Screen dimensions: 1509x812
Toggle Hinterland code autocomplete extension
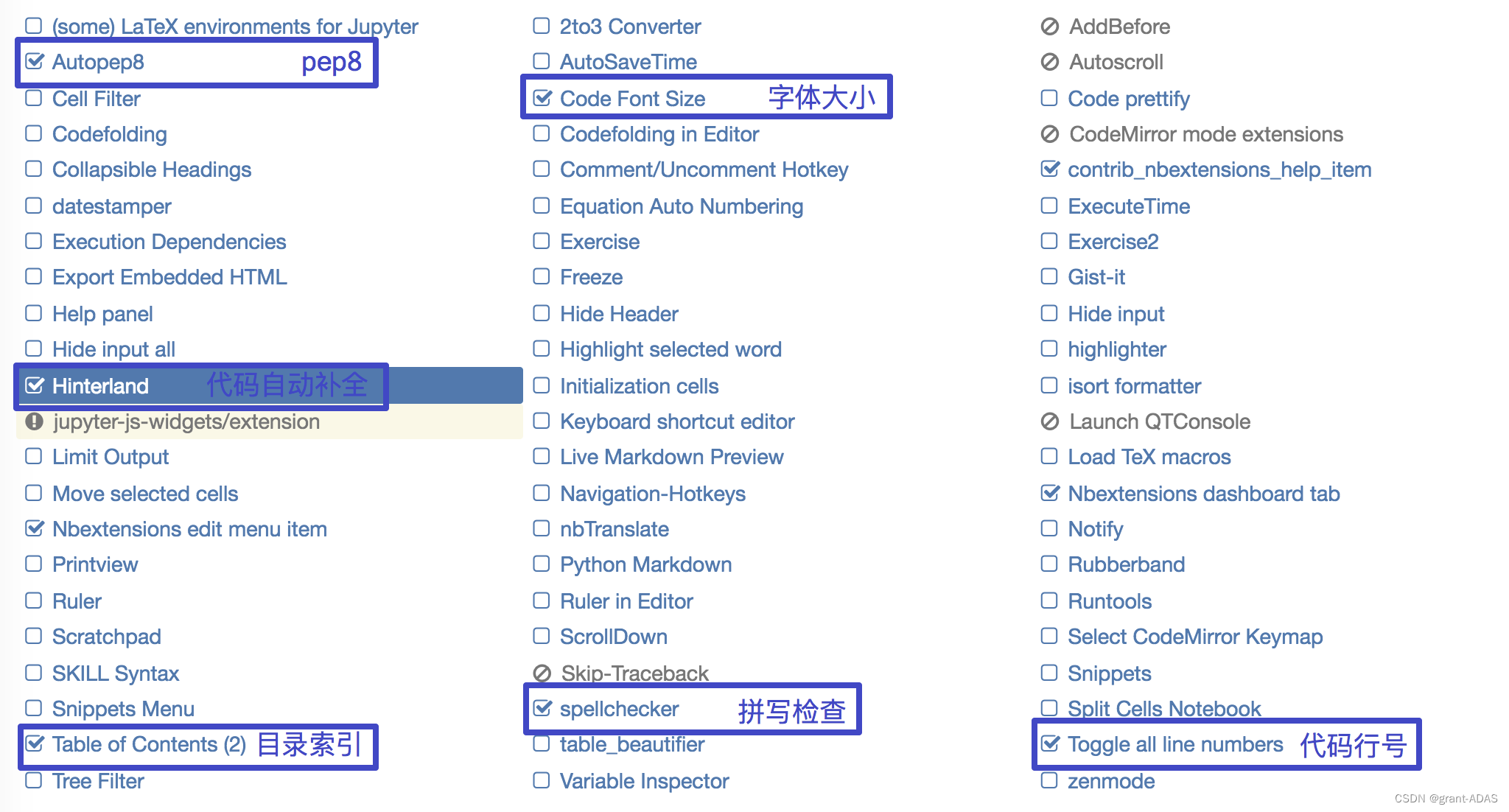[x=36, y=385]
